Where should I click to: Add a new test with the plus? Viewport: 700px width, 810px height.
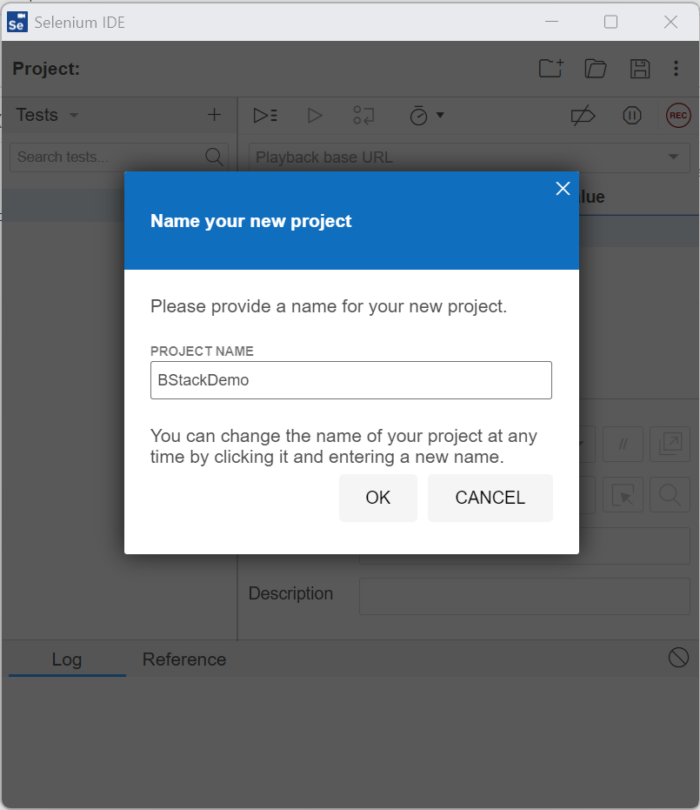[214, 115]
